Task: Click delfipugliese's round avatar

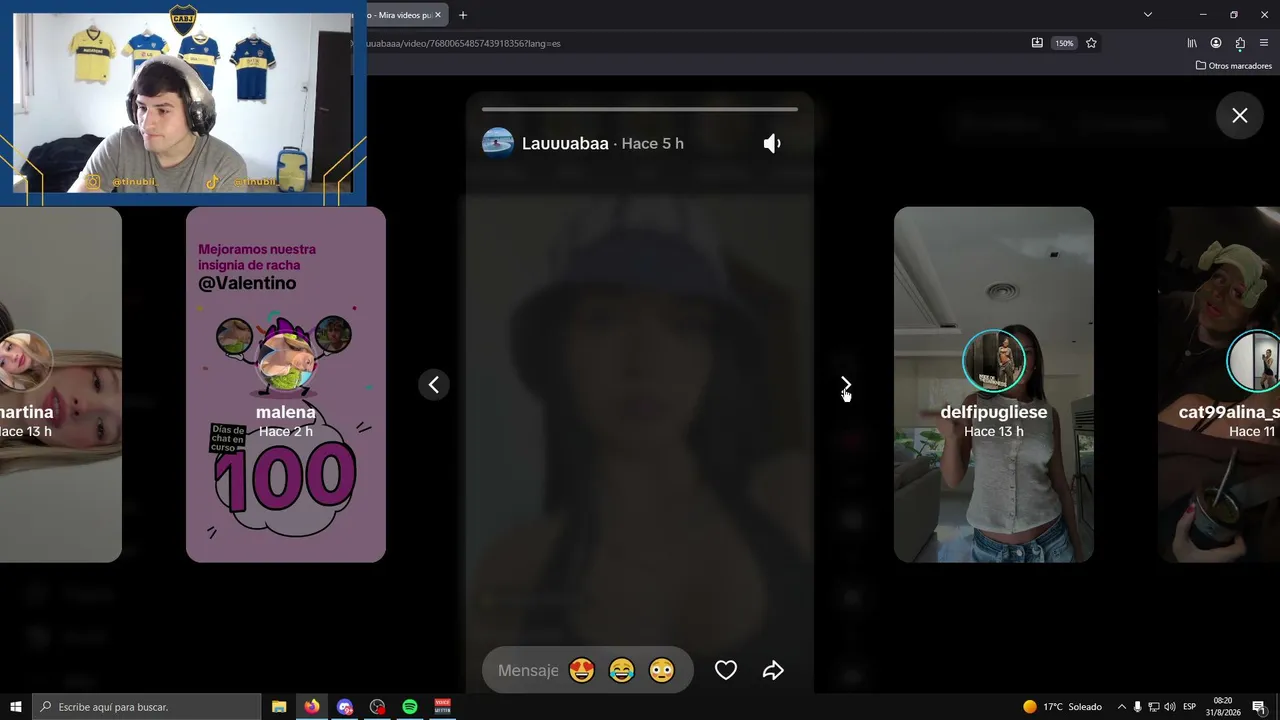Action: [994, 361]
